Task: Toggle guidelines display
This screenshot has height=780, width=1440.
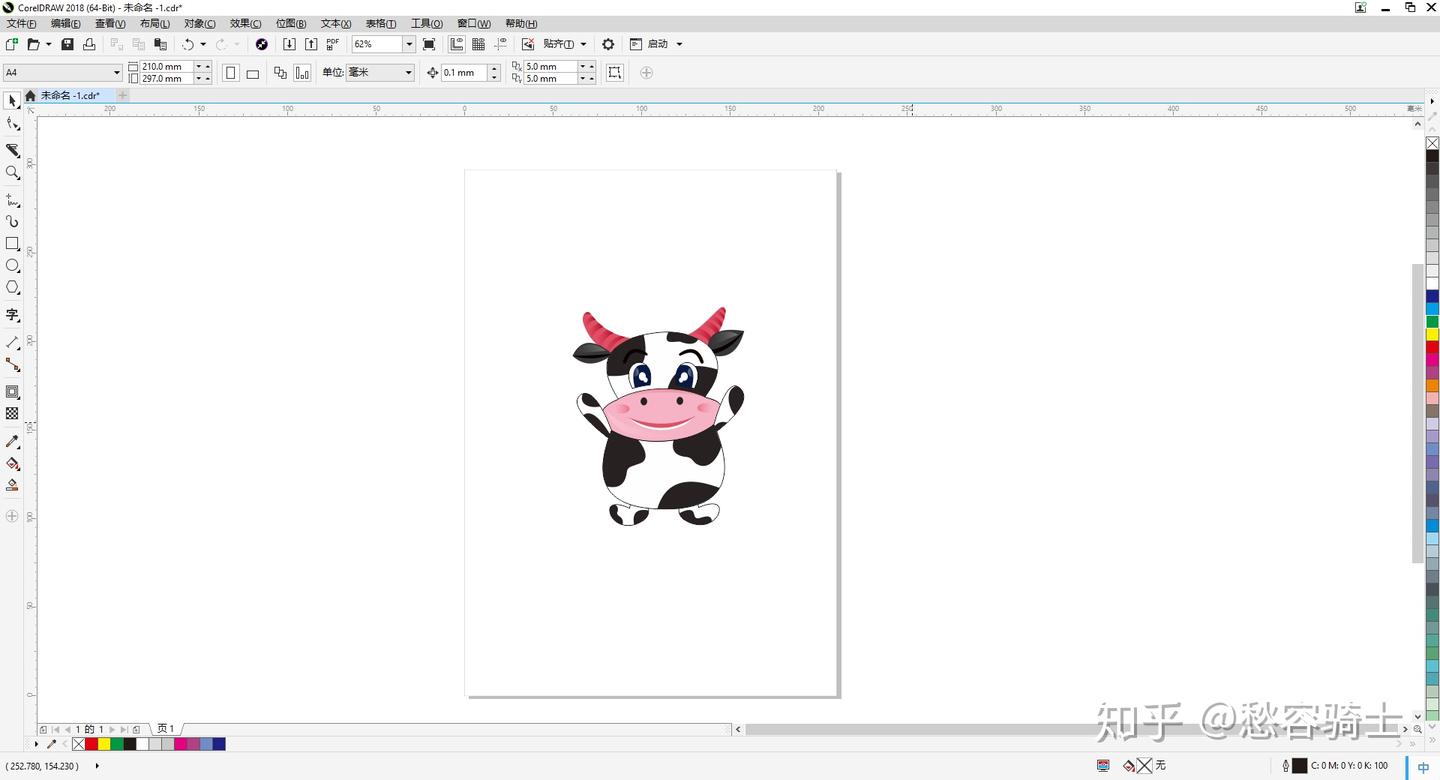Action: [500, 44]
